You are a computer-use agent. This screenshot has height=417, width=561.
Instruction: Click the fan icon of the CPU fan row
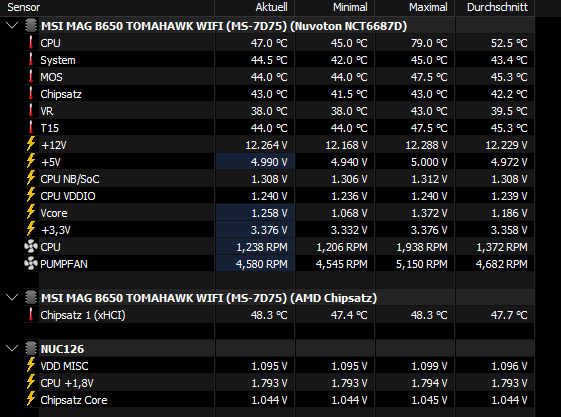pyautogui.click(x=31, y=247)
